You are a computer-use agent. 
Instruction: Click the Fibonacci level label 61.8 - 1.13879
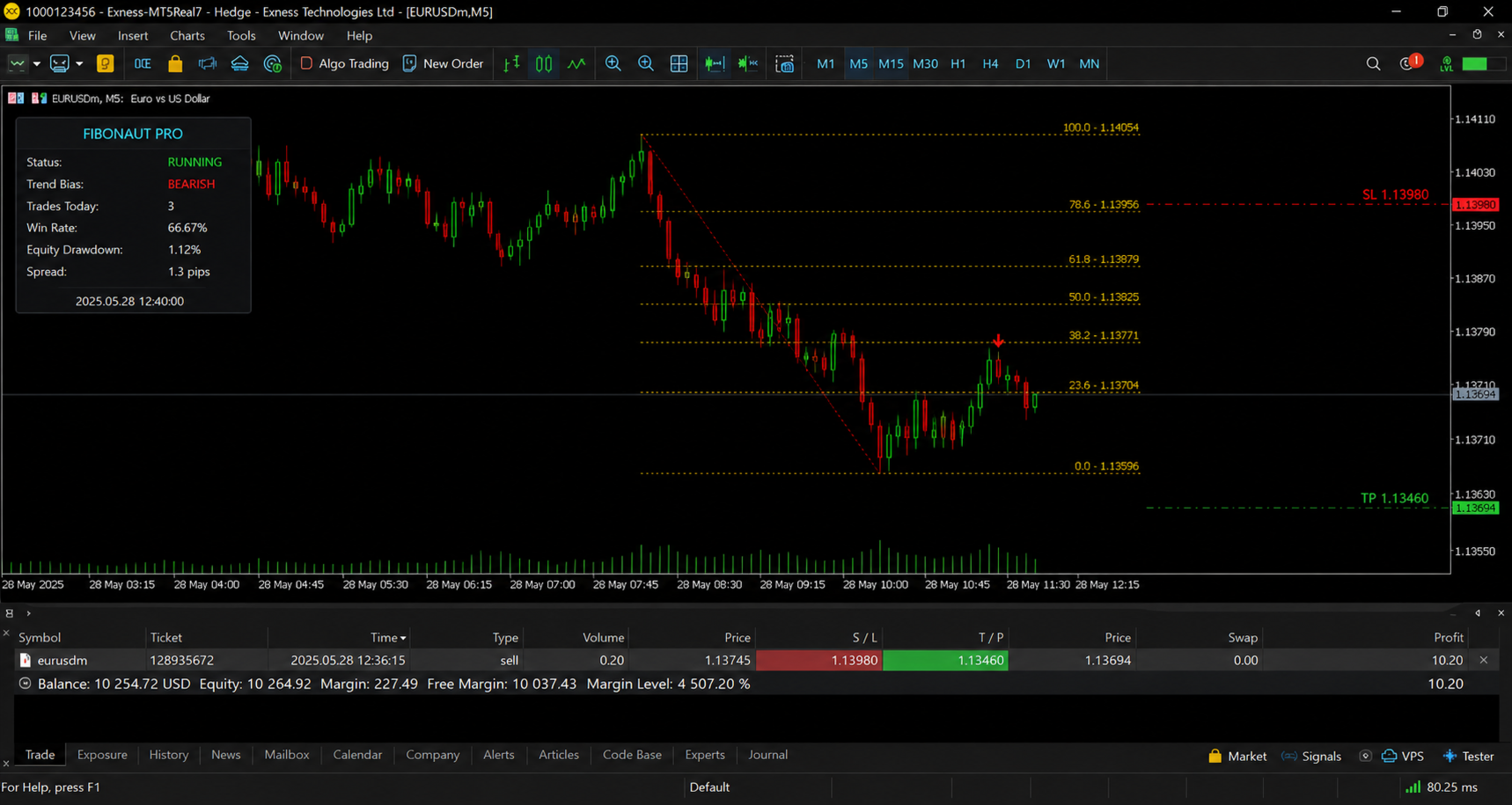[1104, 260]
